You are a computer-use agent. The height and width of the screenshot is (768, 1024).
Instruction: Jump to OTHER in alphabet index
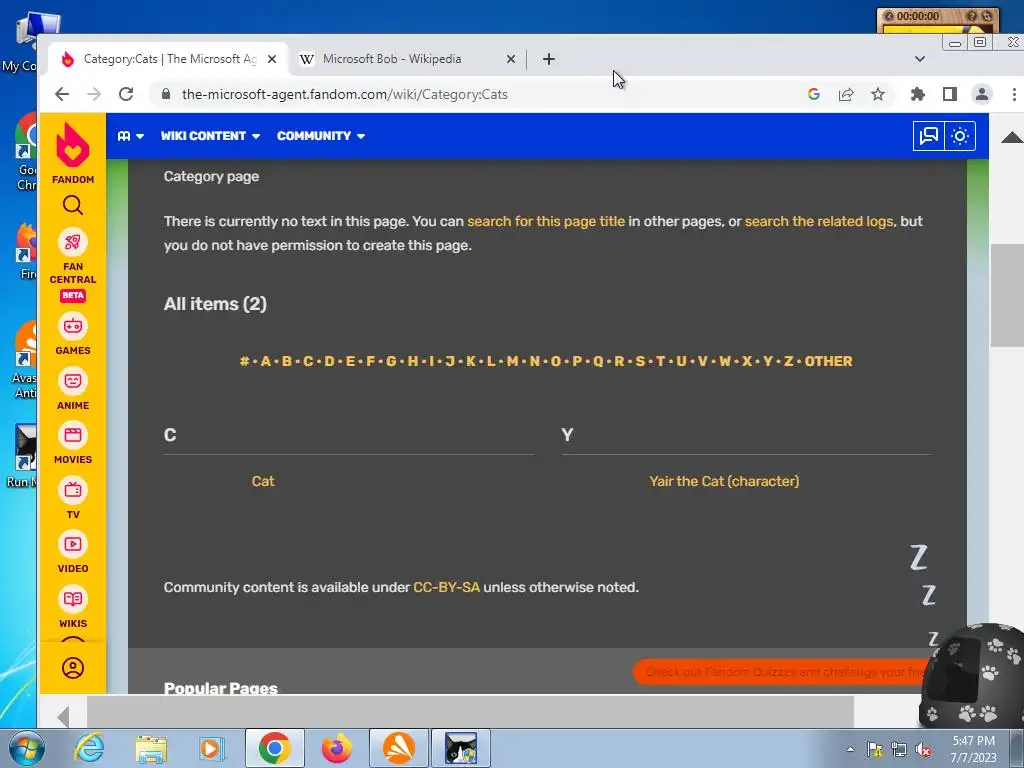pyautogui.click(x=828, y=361)
